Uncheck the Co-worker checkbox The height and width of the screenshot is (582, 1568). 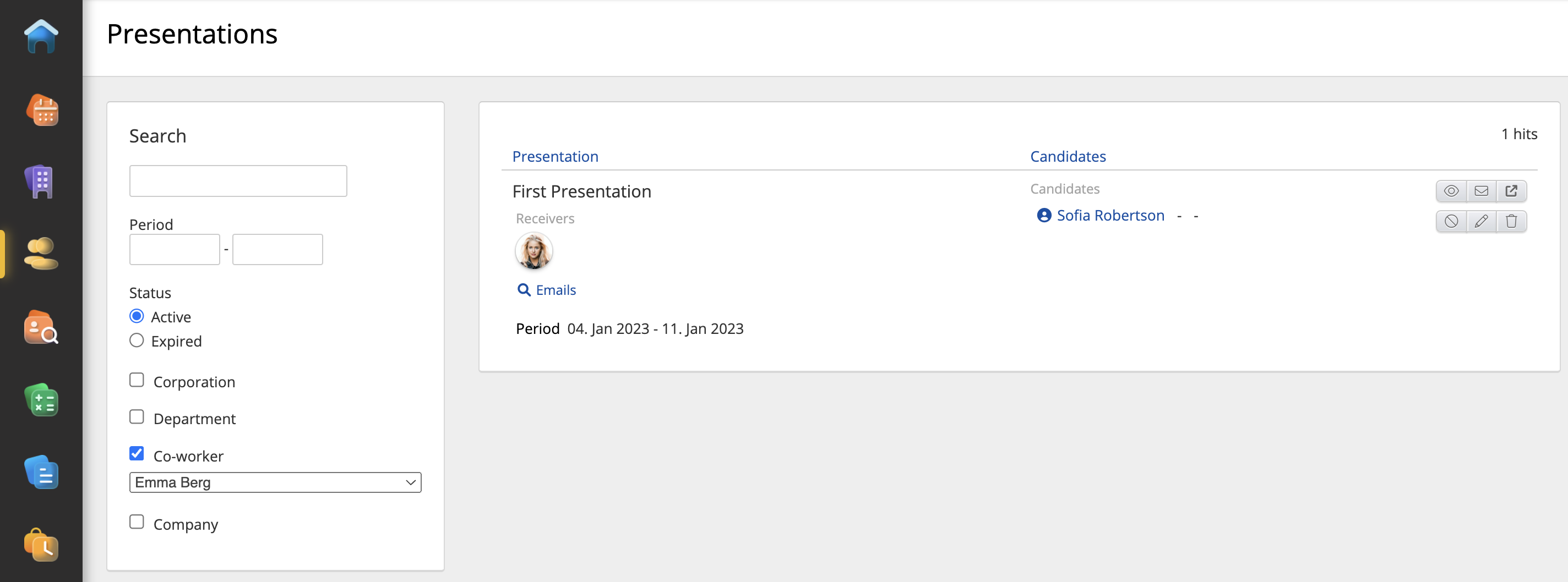pyautogui.click(x=137, y=454)
